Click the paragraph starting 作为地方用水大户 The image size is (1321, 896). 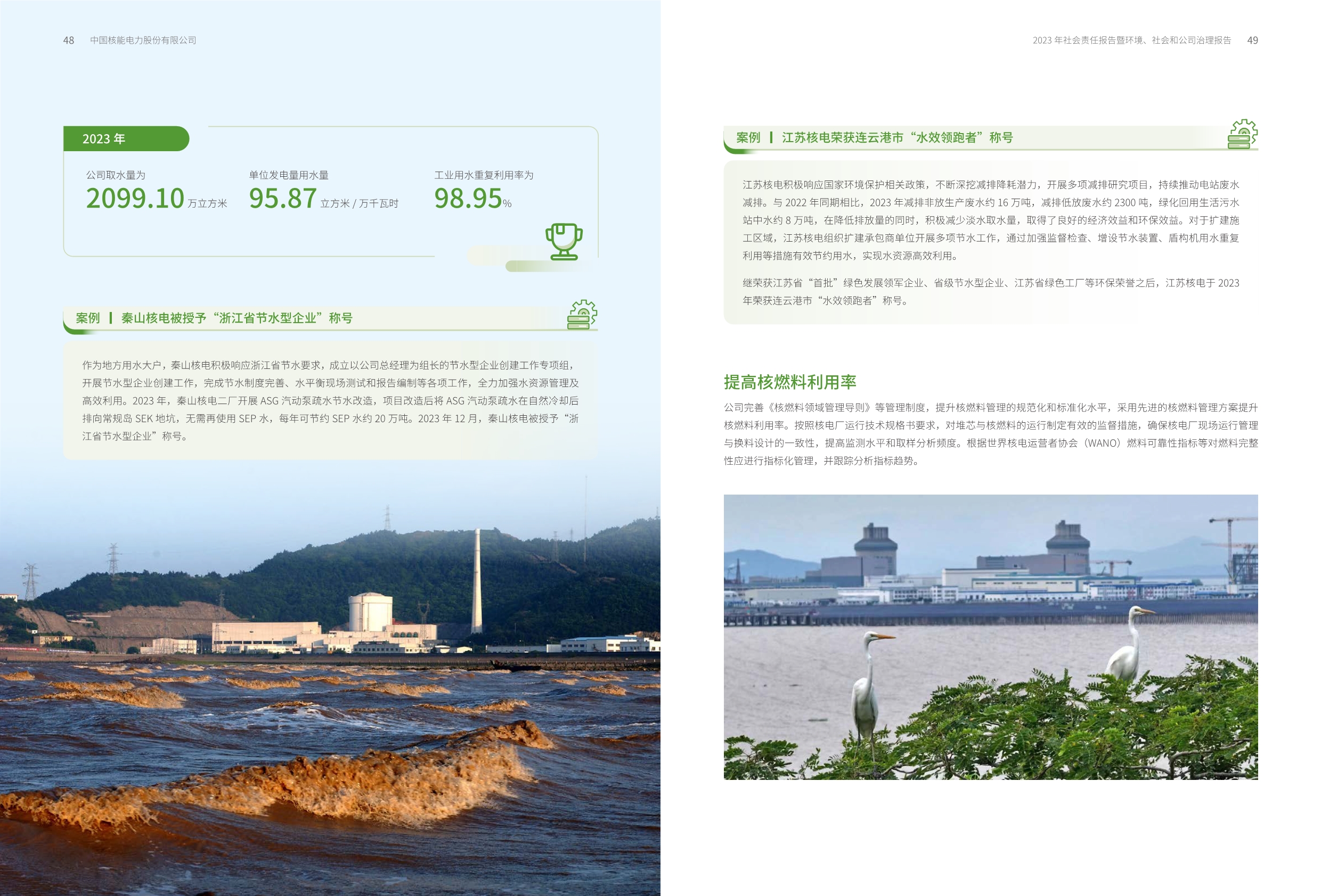coord(330,400)
